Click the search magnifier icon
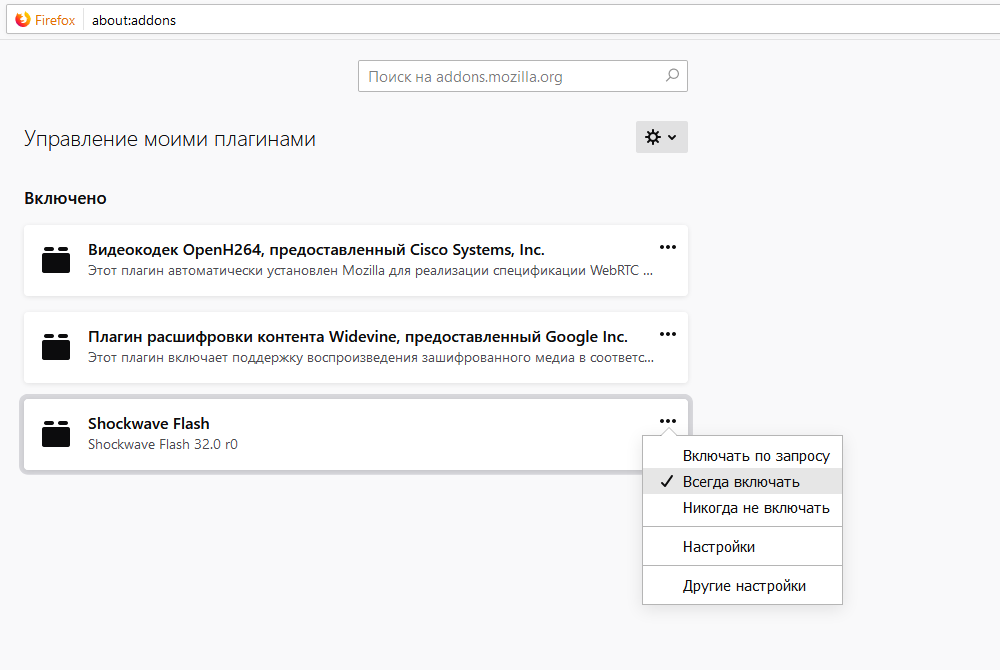1000x670 pixels. [x=672, y=76]
